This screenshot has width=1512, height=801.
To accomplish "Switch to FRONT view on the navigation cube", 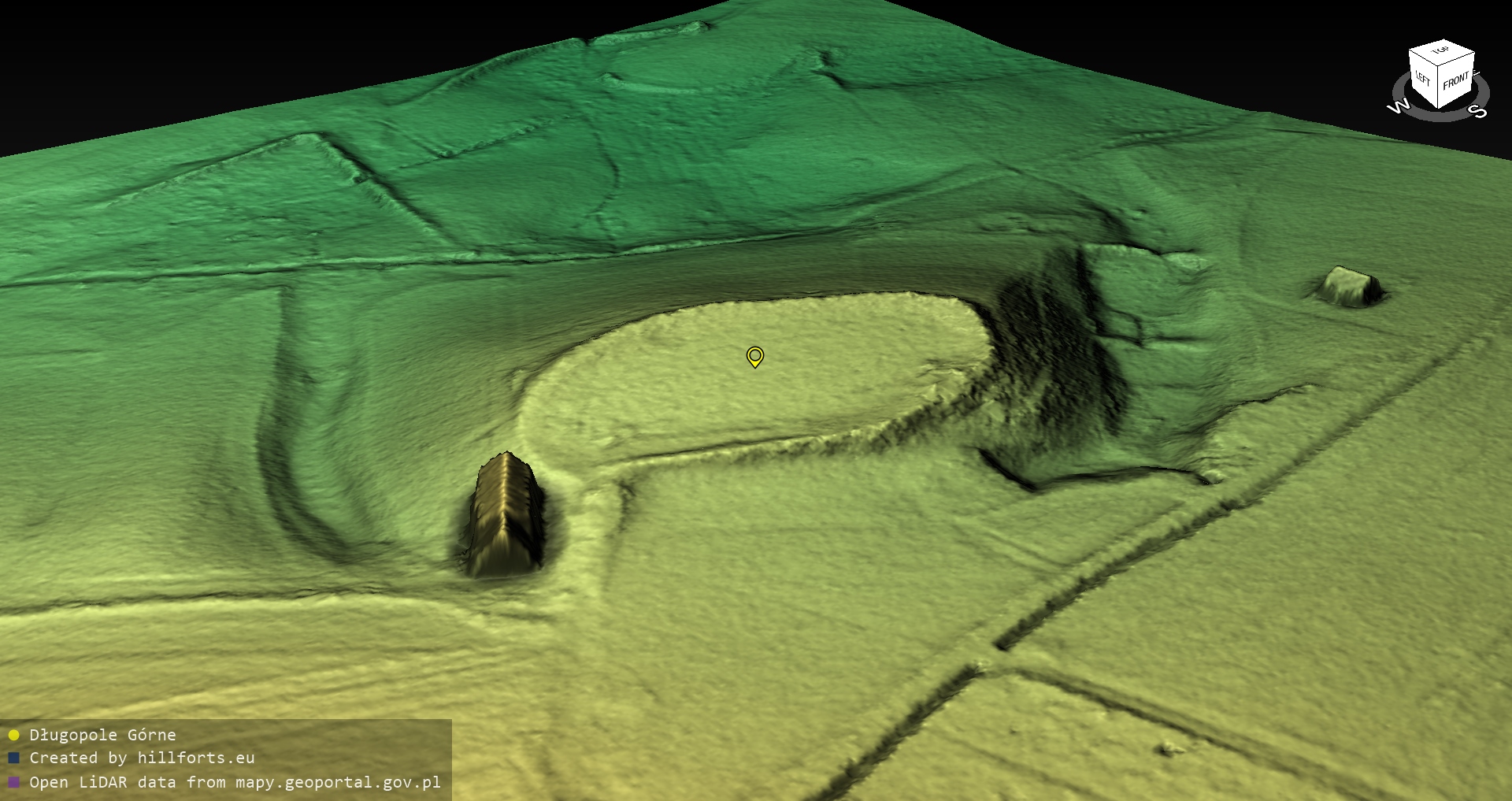I will 1456,80.
